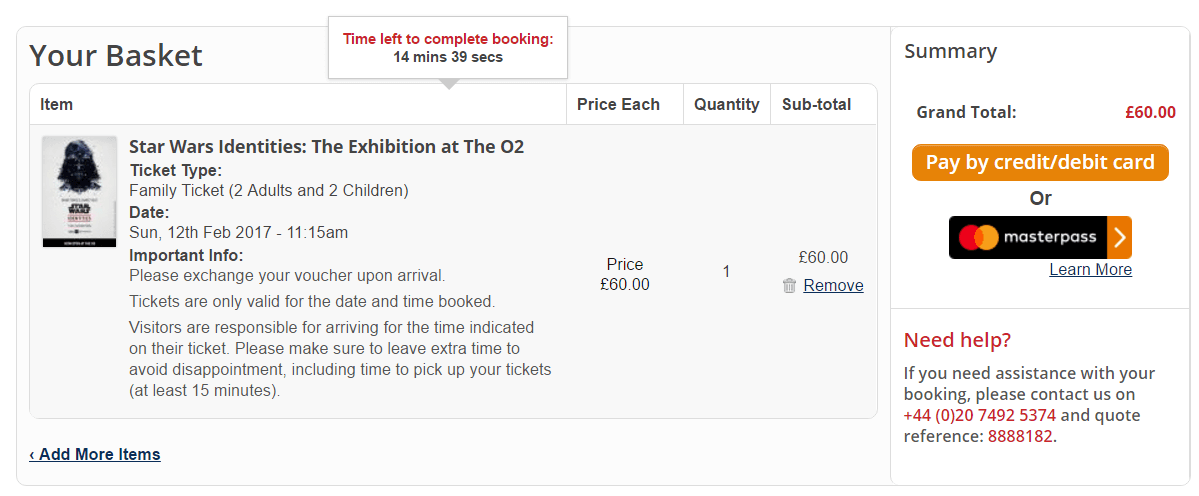Click the Mastercard circles logo
The image size is (1199, 496).
(978, 238)
